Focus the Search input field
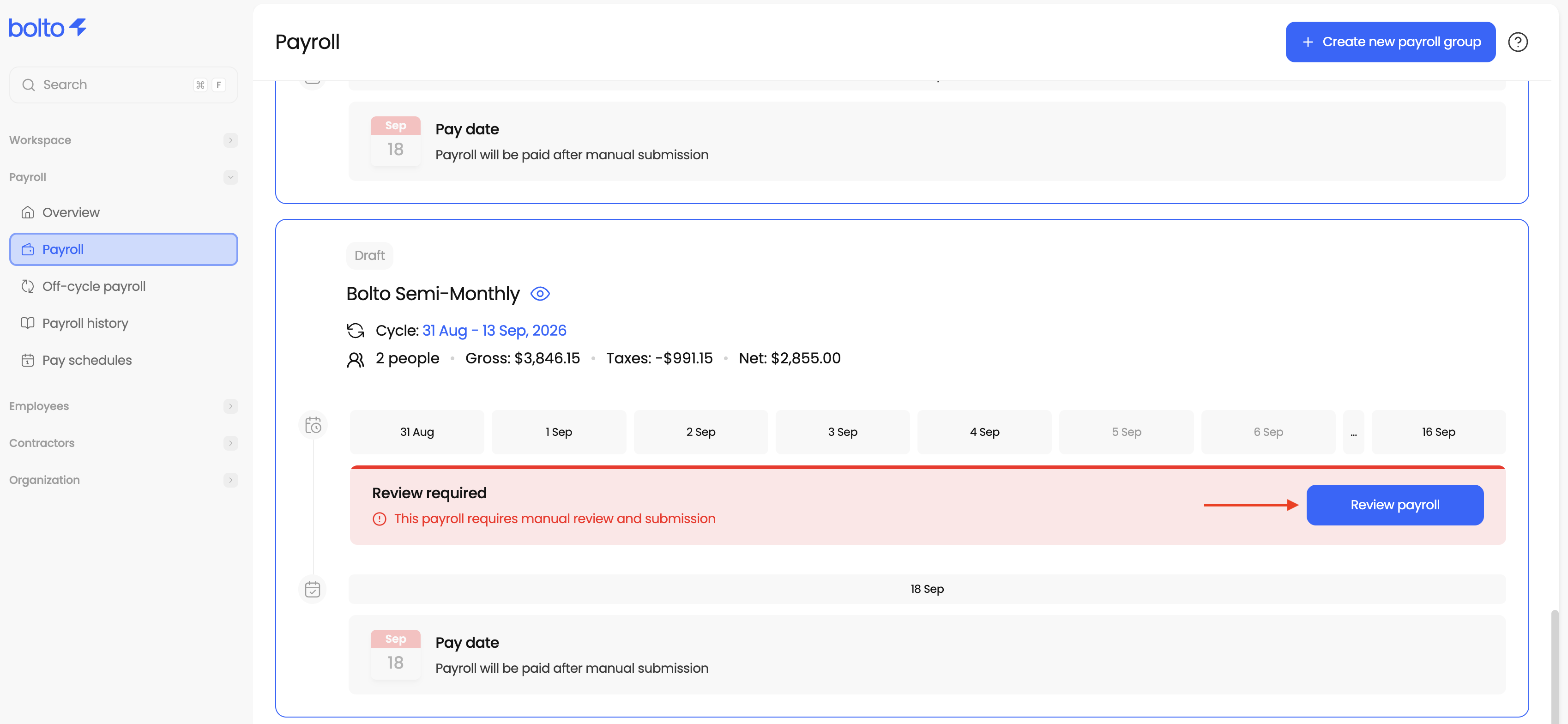The height and width of the screenshot is (724, 1568). 124,84
